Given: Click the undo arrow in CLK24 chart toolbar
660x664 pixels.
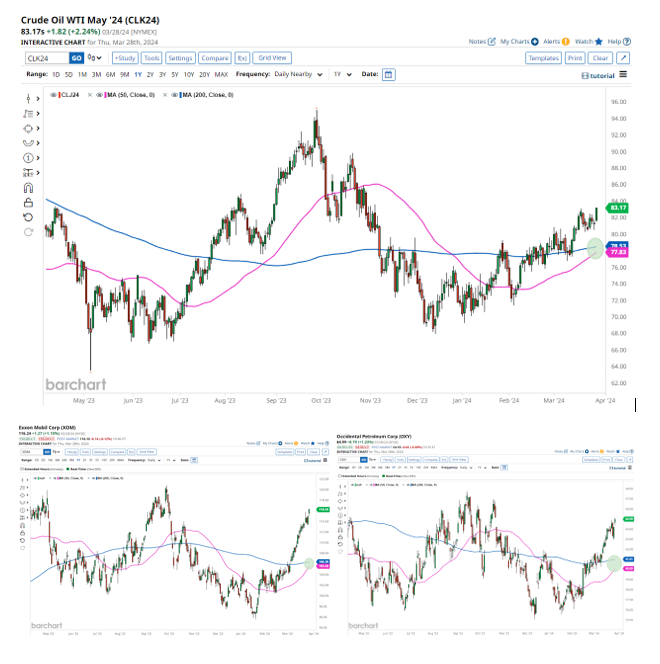Looking at the screenshot, I should tap(28, 217).
